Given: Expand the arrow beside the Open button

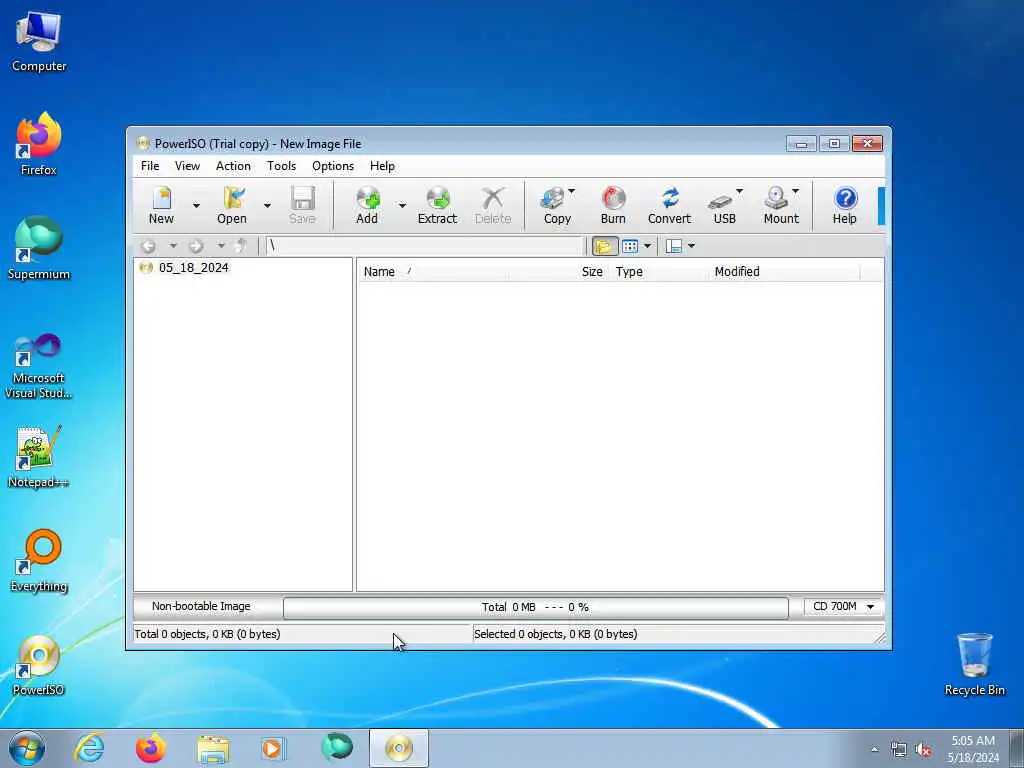Looking at the screenshot, I should 267,206.
